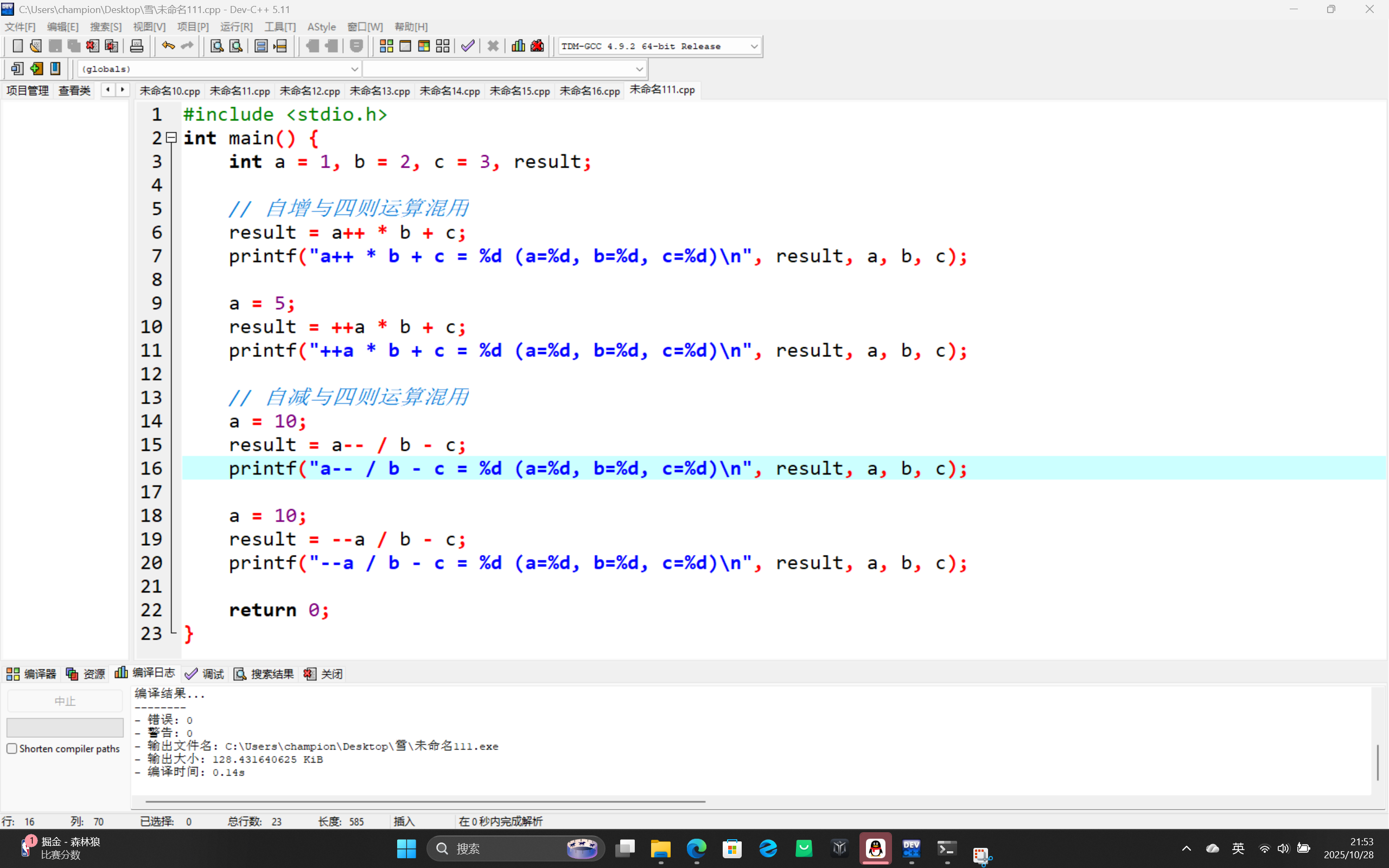Open QQ penguin icon in taskbar

click(x=875, y=848)
